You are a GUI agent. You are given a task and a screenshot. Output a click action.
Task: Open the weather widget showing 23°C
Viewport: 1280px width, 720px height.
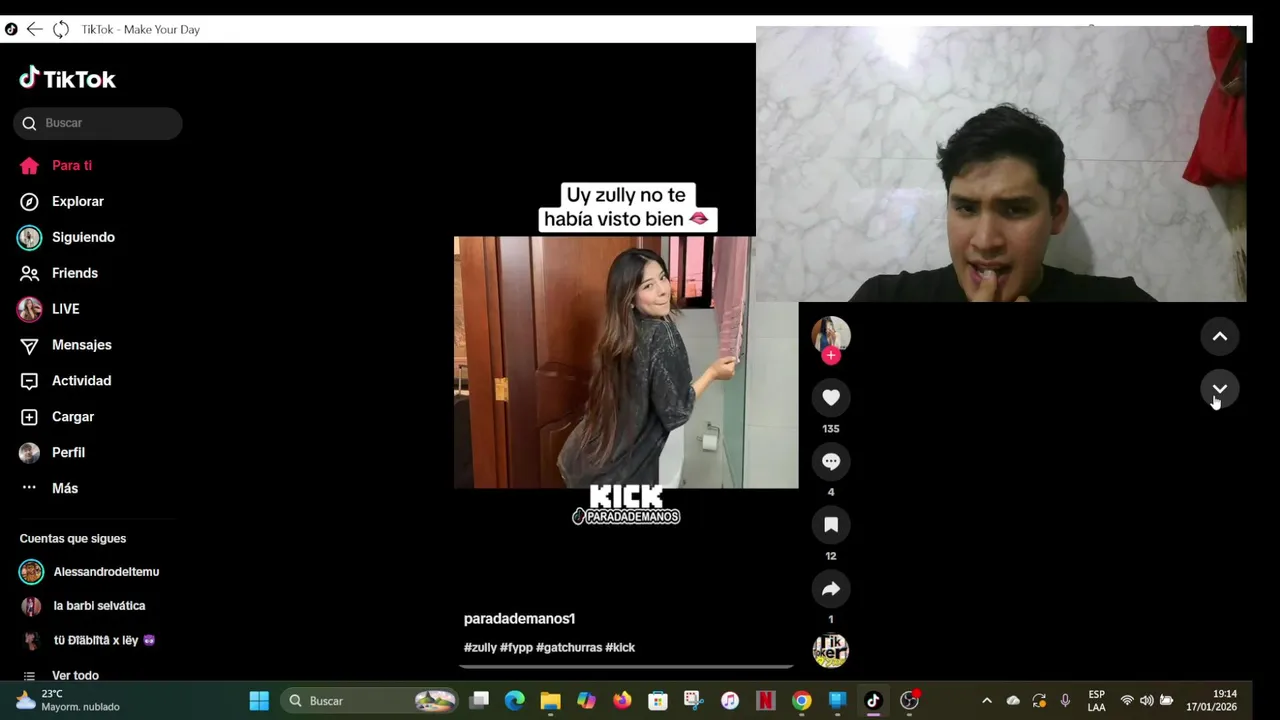click(x=68, y=701)
